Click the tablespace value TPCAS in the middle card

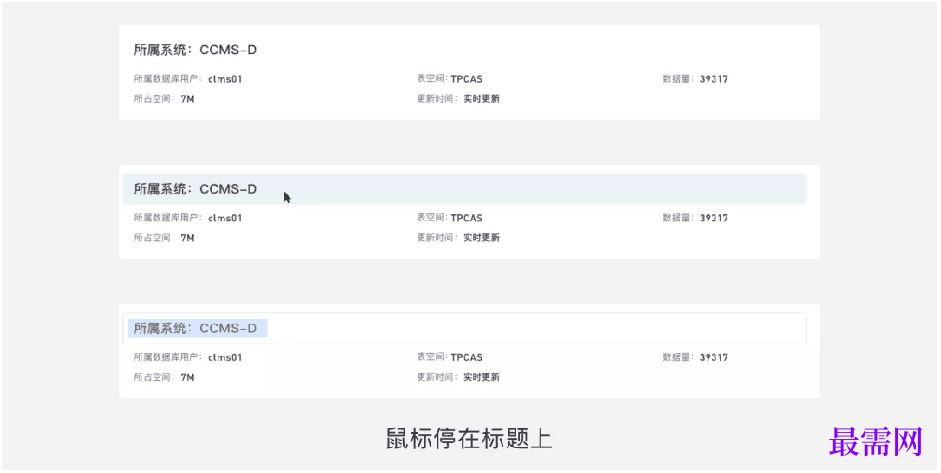click(x=466, y=218)
